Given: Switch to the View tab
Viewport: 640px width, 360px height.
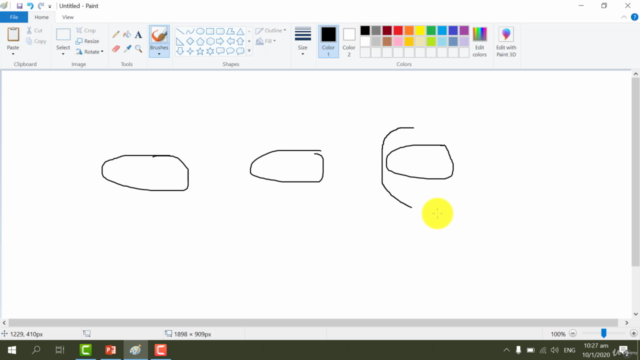Looking at the screenshot, I should click(x=68, y=17).
